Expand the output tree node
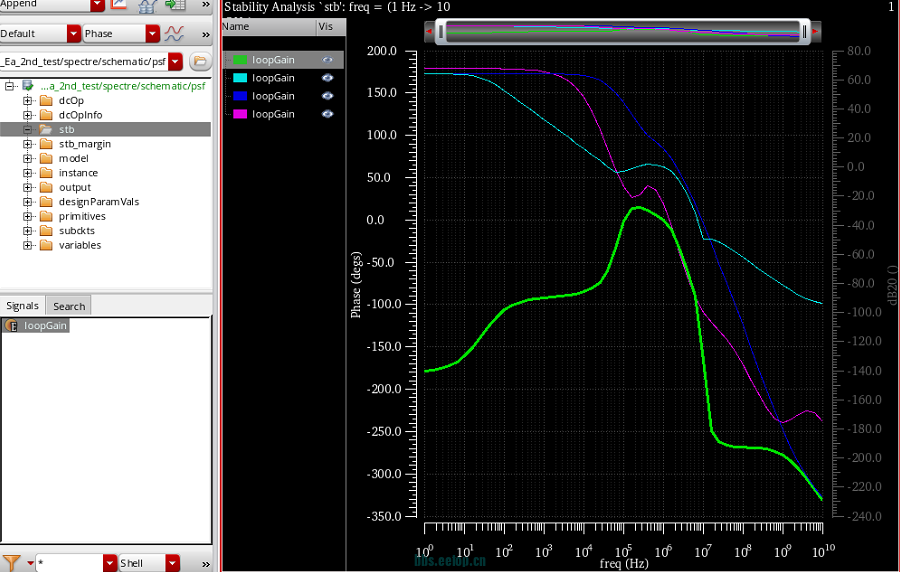Image resolution: width=900 pixels, height=572 pixels. (27, 187)
